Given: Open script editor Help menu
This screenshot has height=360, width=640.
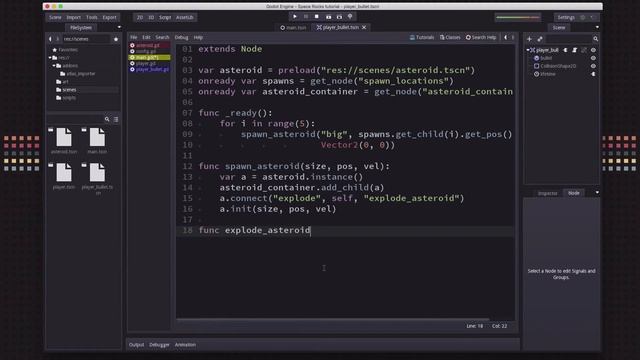Looking at the screenshot, I should click(198, 37).
